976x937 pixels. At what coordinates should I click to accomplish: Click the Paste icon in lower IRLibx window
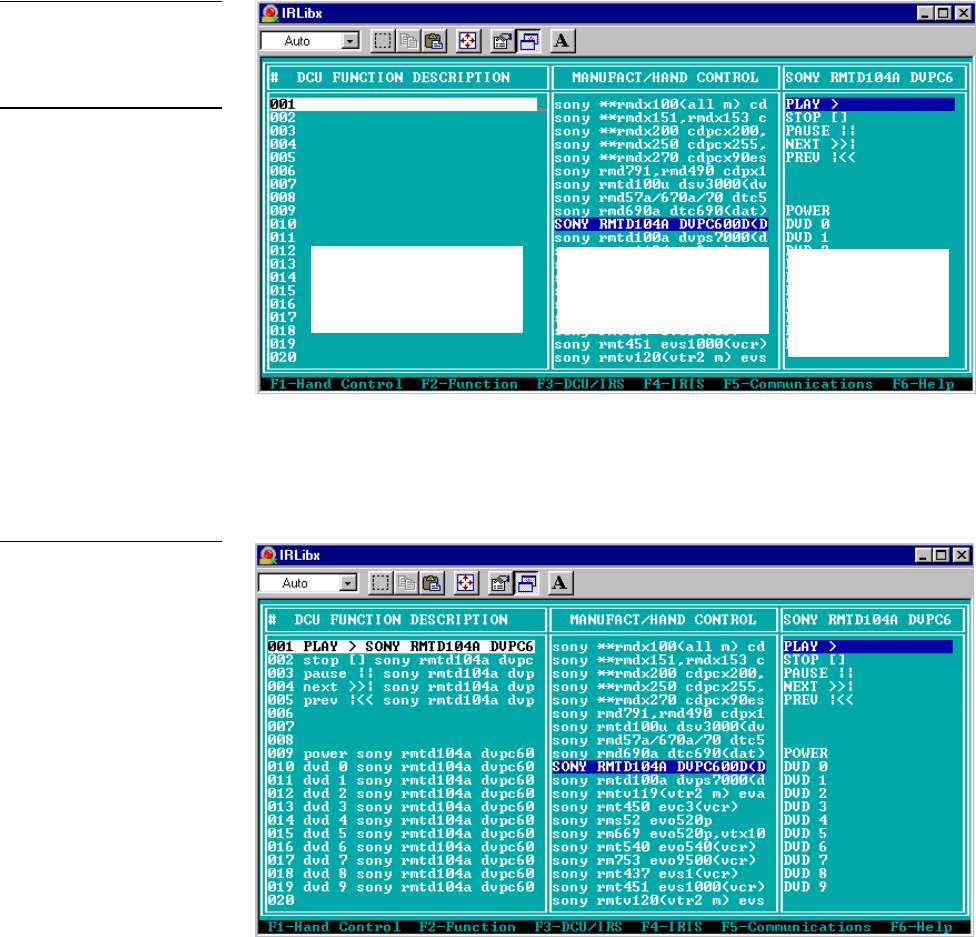(x=431, y=583)
